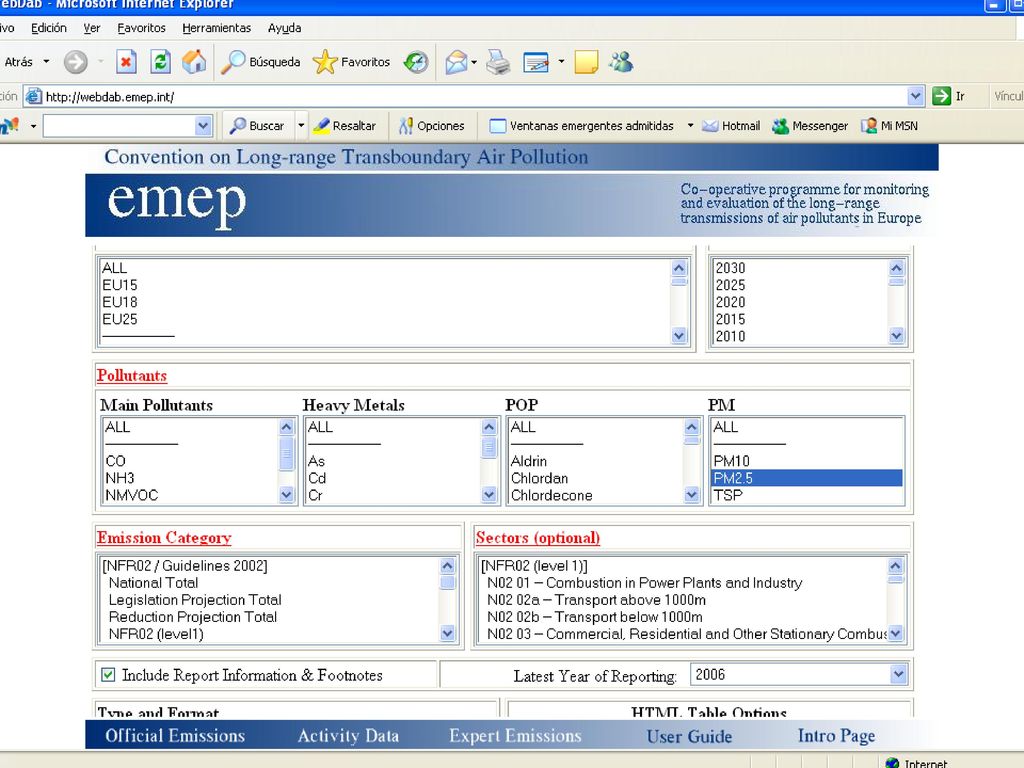The image size is (1024, 768).
Task: Toggle Include Report Information & Footnotes checkbox
Action: click(x=108, y=675)
